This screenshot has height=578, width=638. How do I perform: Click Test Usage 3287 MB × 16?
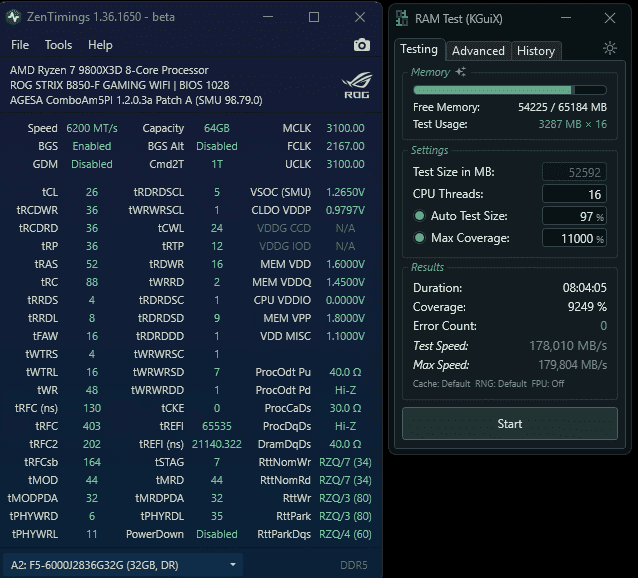pos(572,124)
